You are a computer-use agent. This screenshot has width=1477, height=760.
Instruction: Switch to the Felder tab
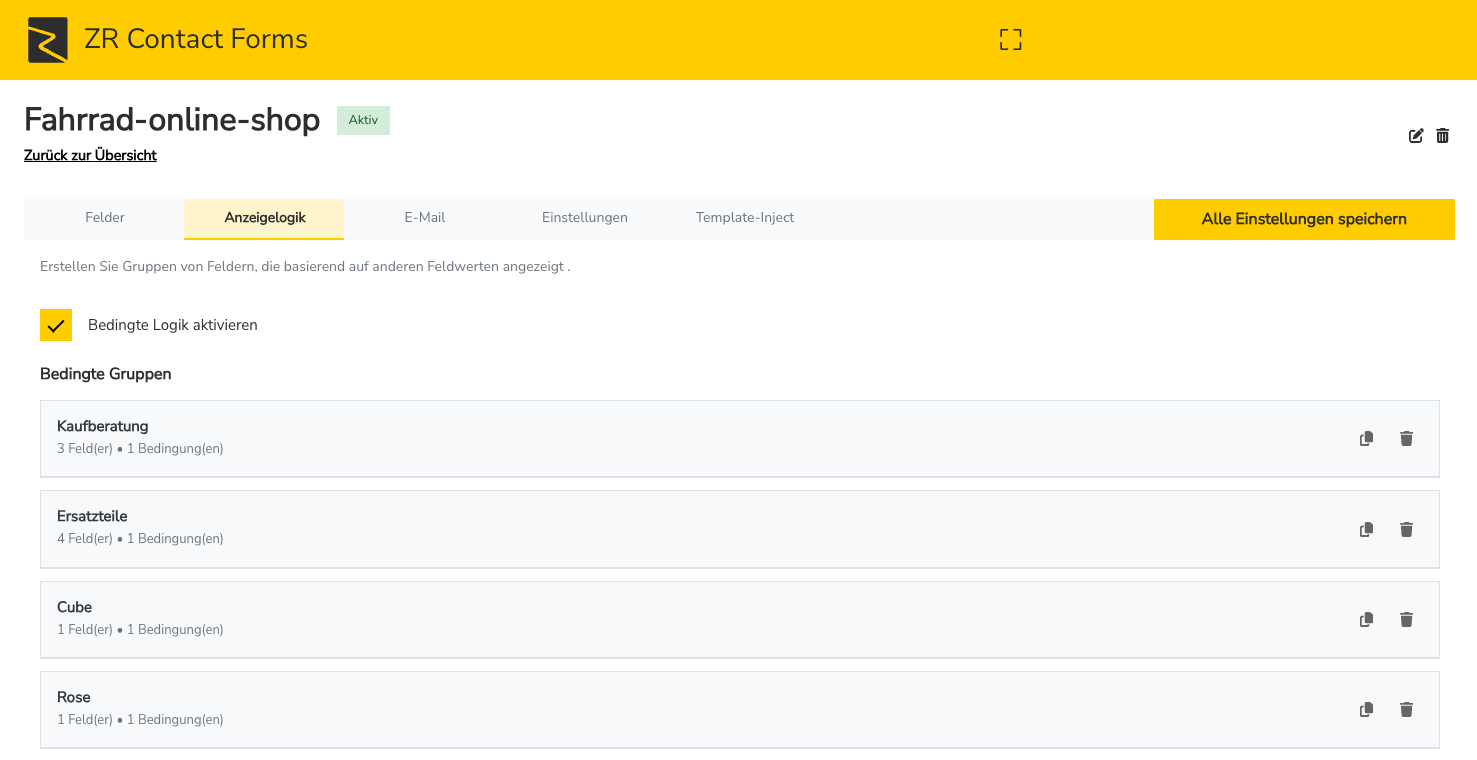point(105,218)
